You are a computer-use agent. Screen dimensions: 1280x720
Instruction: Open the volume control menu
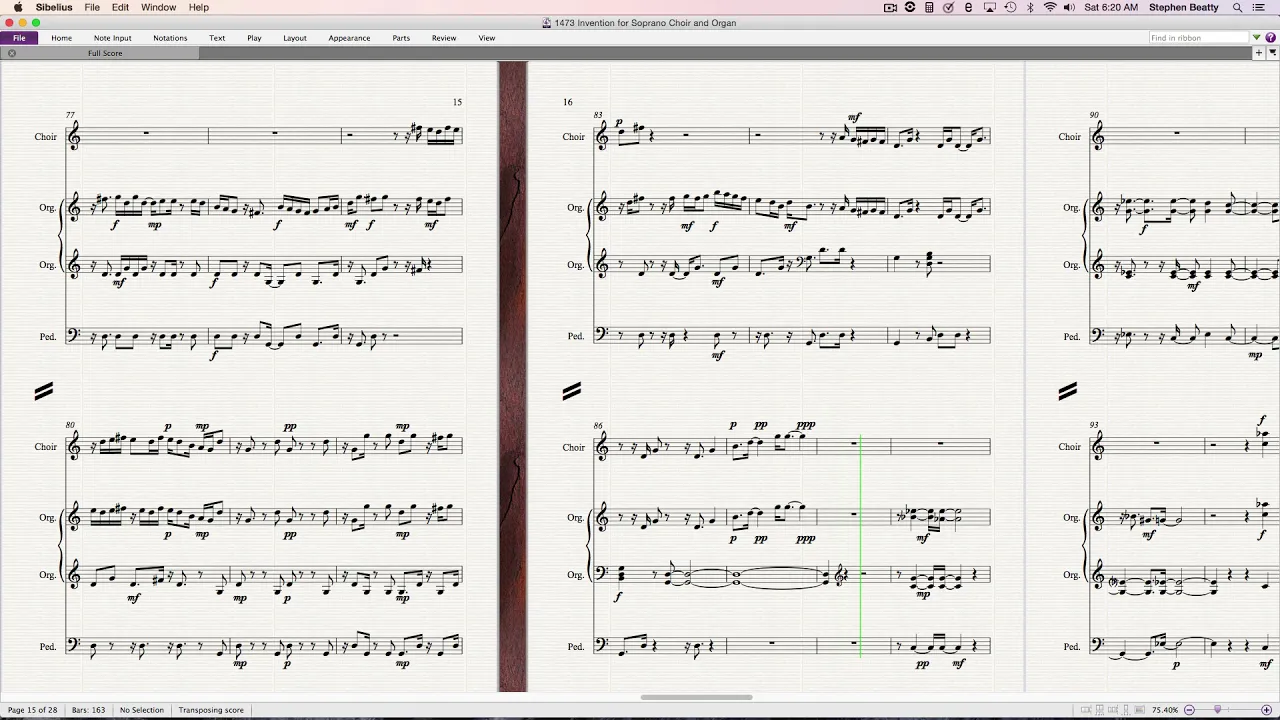[1069, 7]
